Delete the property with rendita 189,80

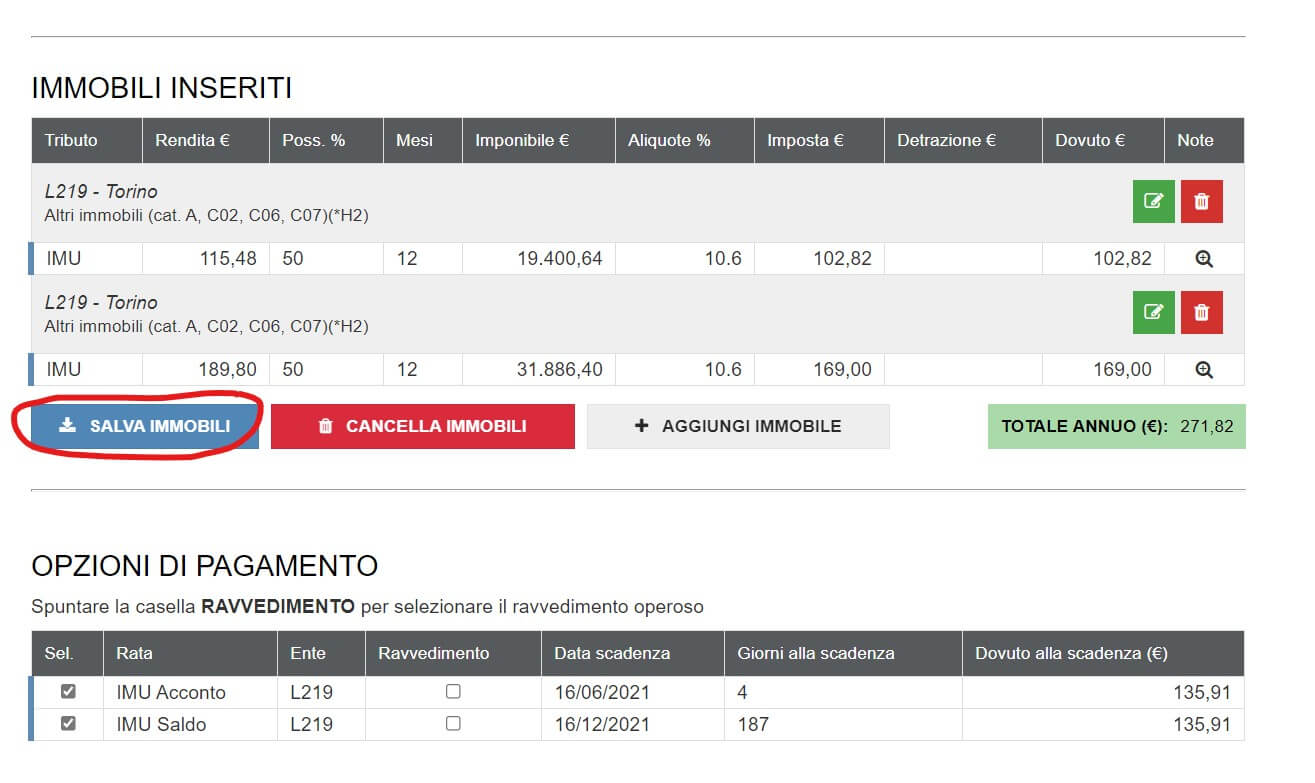(x=1201, y=312)
